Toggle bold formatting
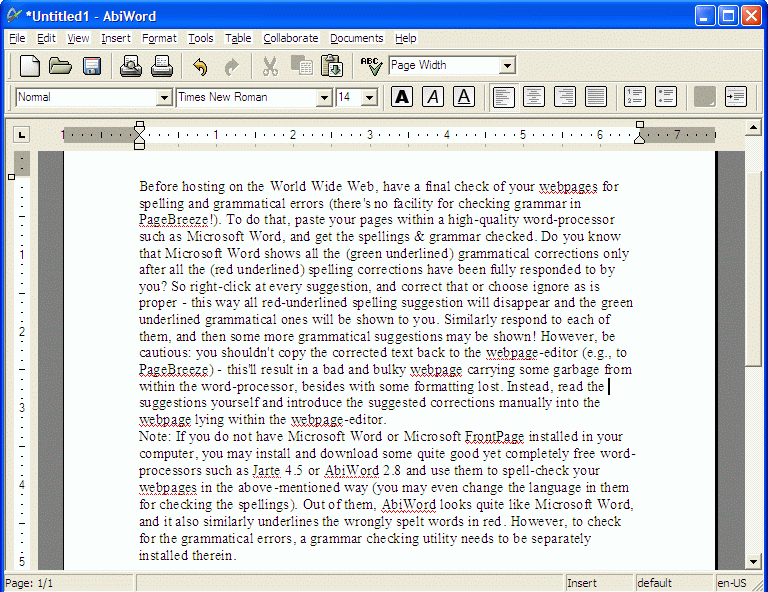The image size is (768, 592). click(x=402, y=97)
